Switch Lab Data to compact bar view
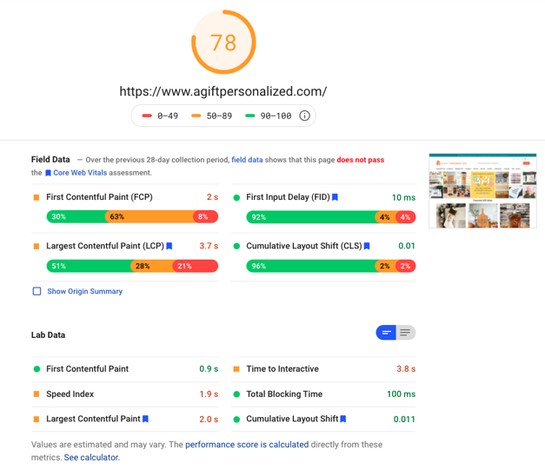Screen dimensions: 545x470 pos(386,333)
